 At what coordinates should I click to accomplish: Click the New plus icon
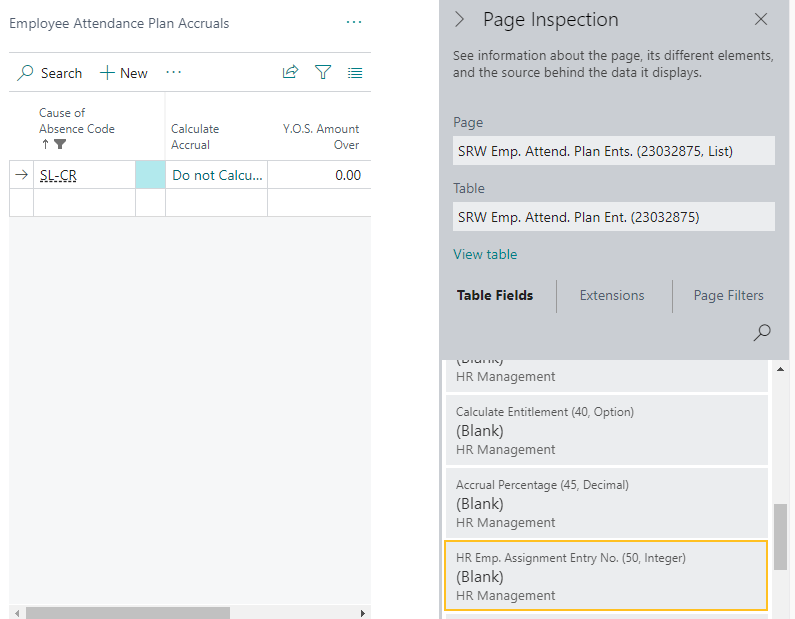click(x=106, y=73)
